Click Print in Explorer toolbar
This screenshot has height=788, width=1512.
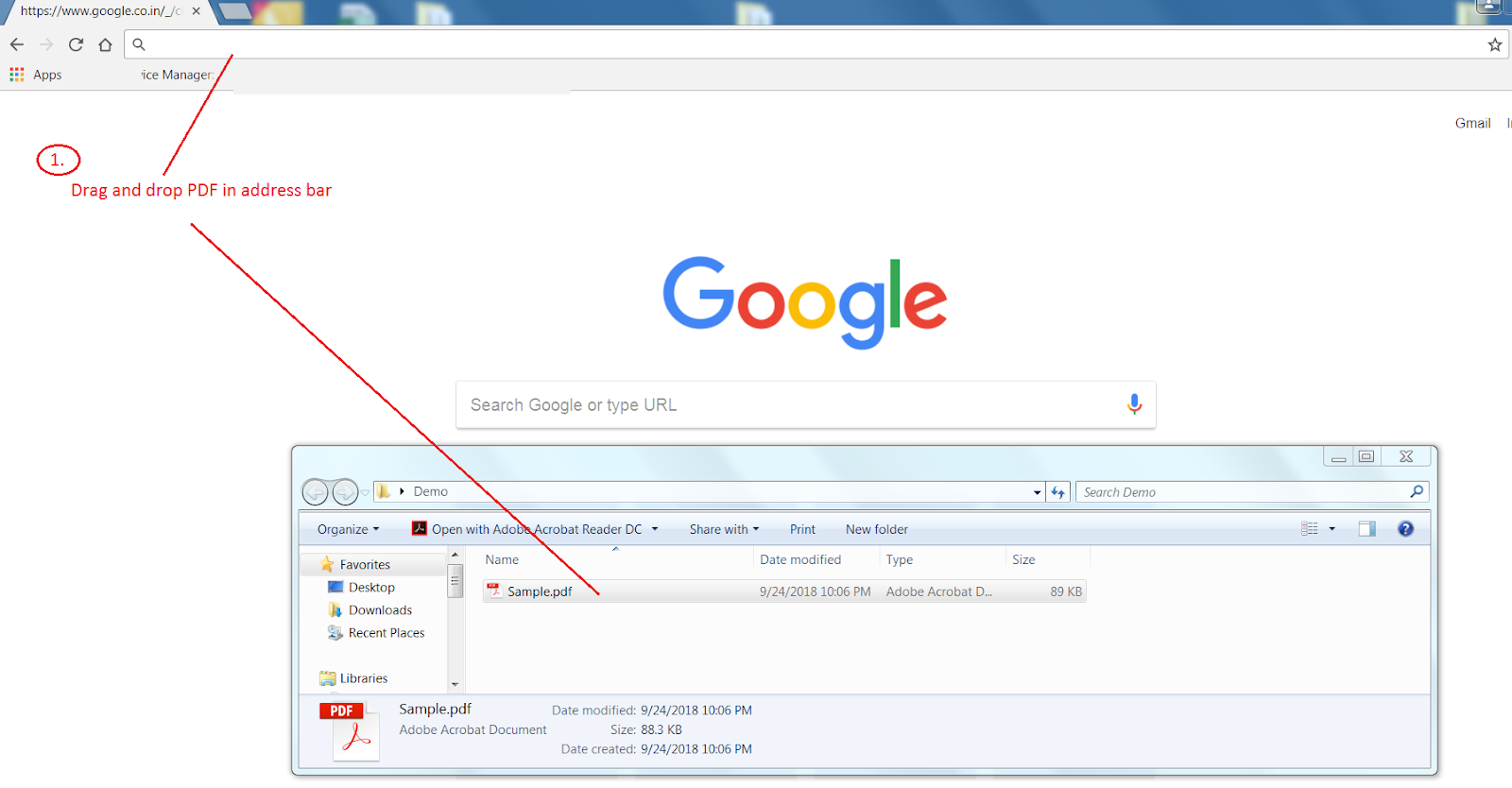point(802,529)
